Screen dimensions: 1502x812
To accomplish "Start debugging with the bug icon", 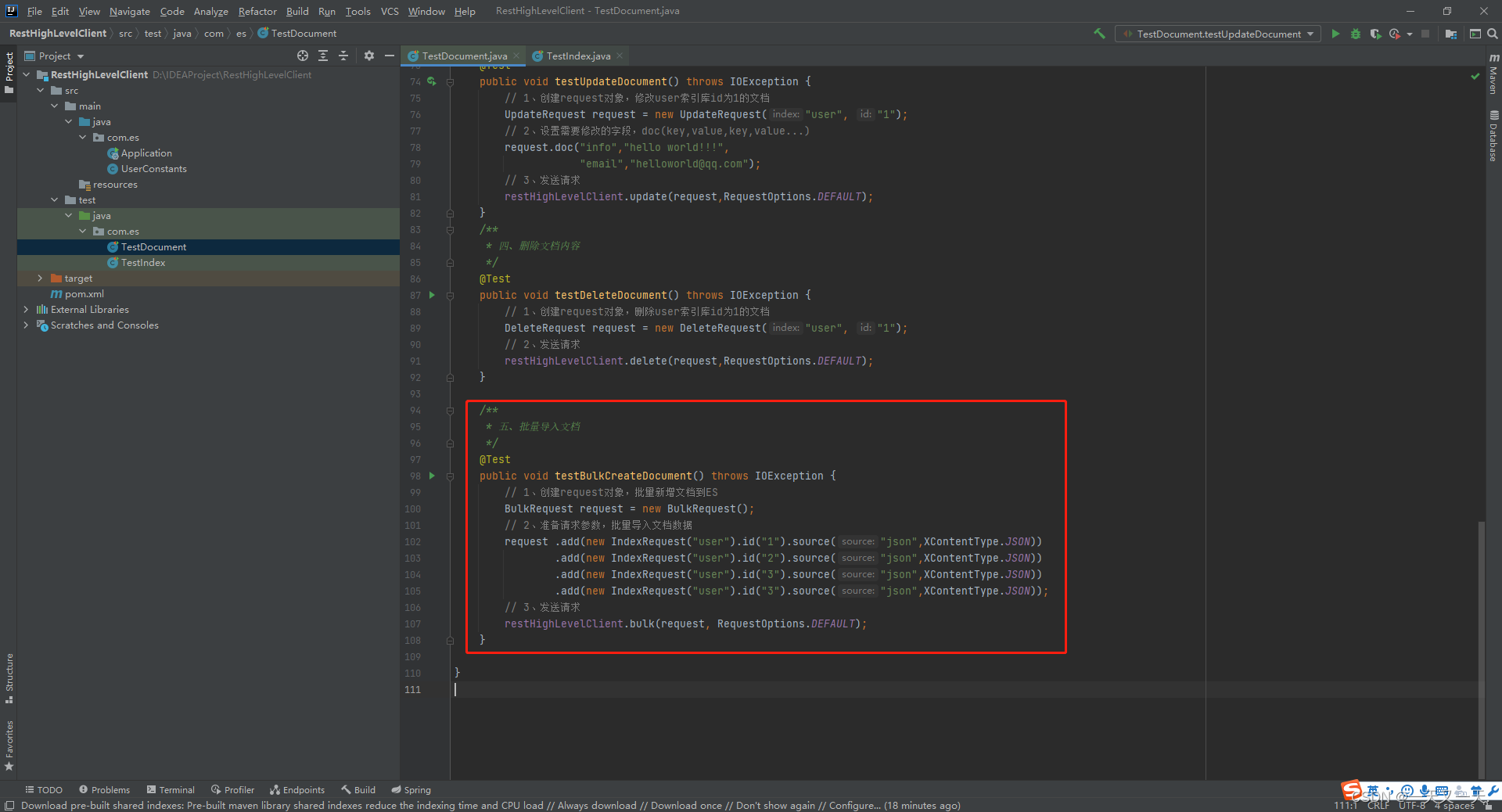I will point(1356,34).
